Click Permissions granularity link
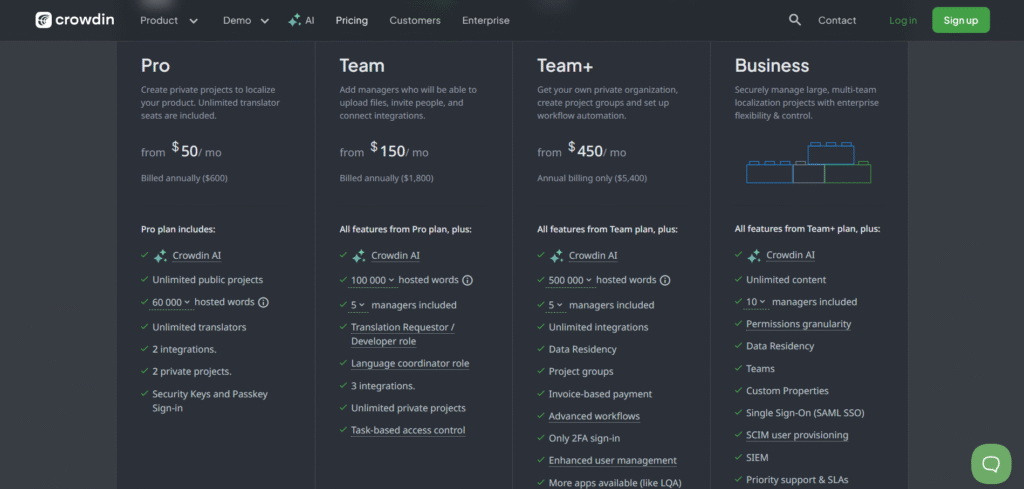 [x=799, y=324]
